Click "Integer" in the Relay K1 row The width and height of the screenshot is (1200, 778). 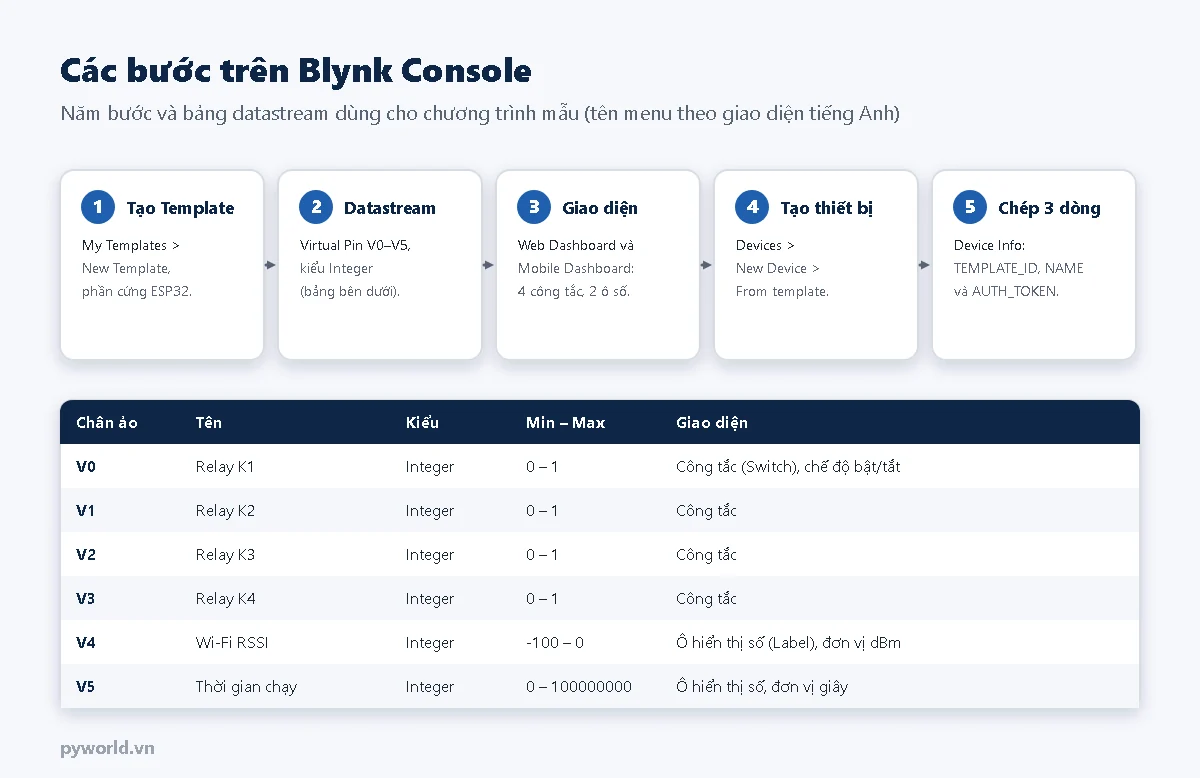[430, 466]
